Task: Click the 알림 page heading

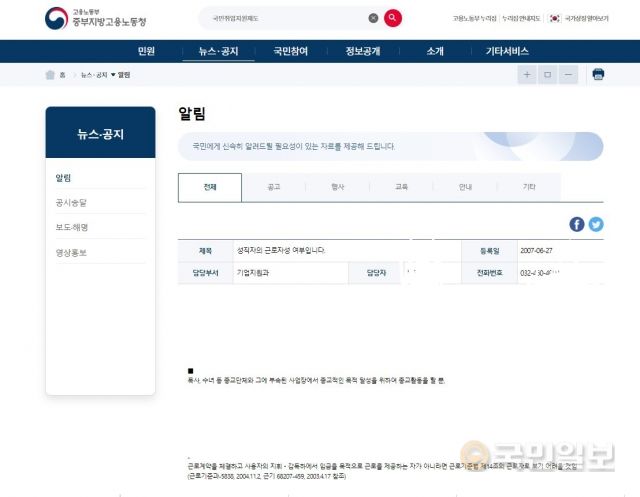Action: pyautogui.click(x=192, y=113)
